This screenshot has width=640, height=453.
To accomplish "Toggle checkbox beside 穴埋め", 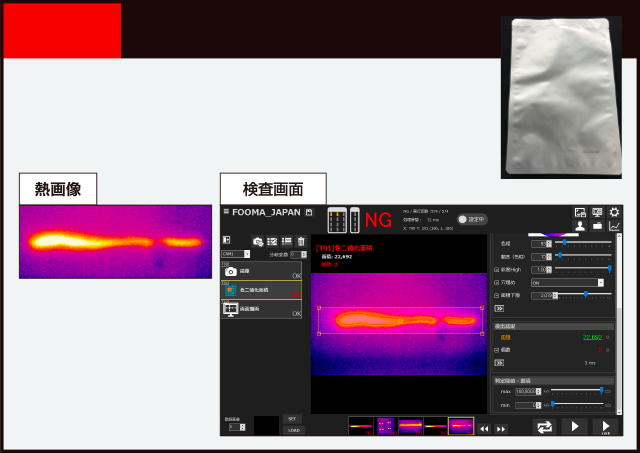I will (x=497, y=282).
